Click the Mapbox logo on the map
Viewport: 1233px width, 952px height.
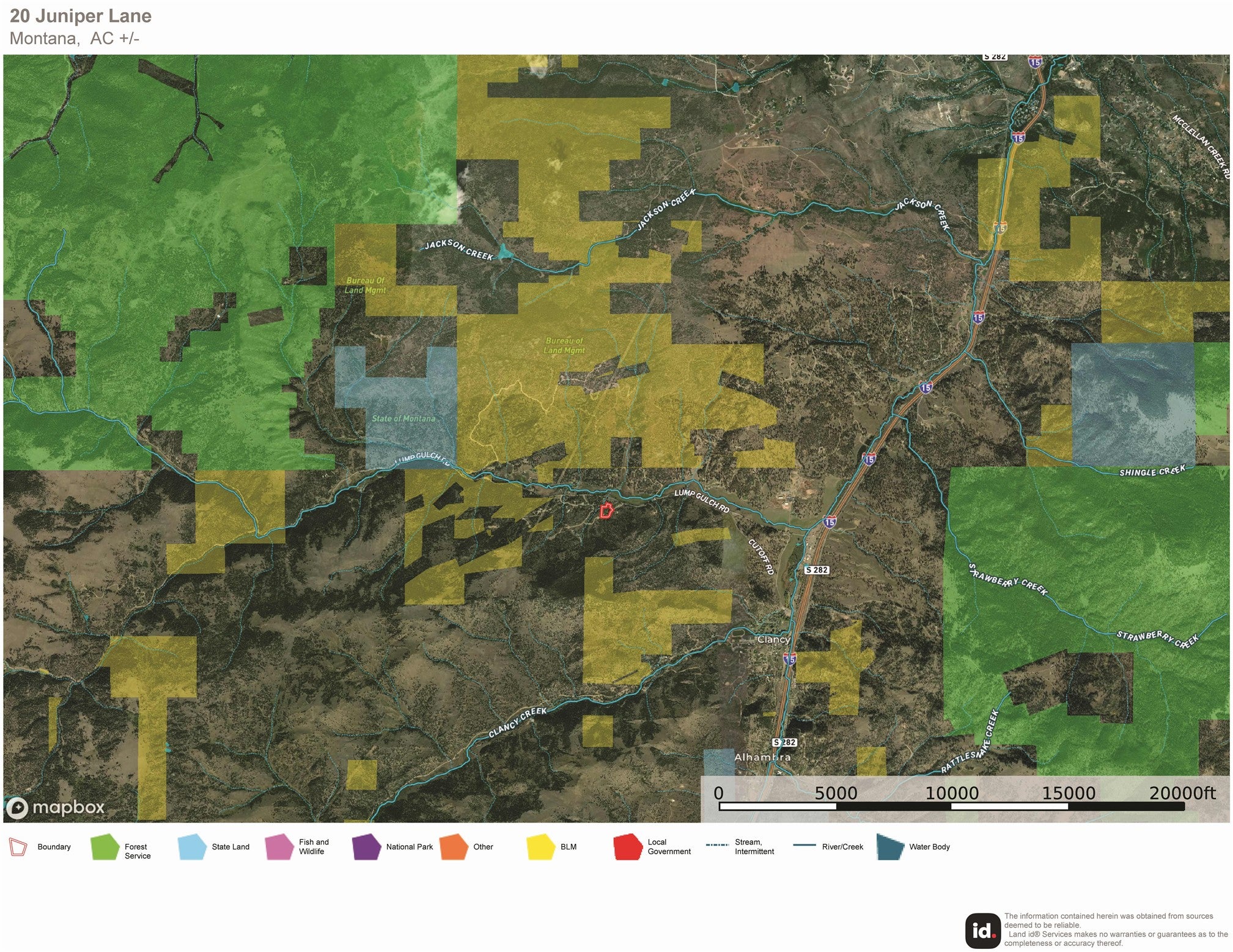point(56,808)
